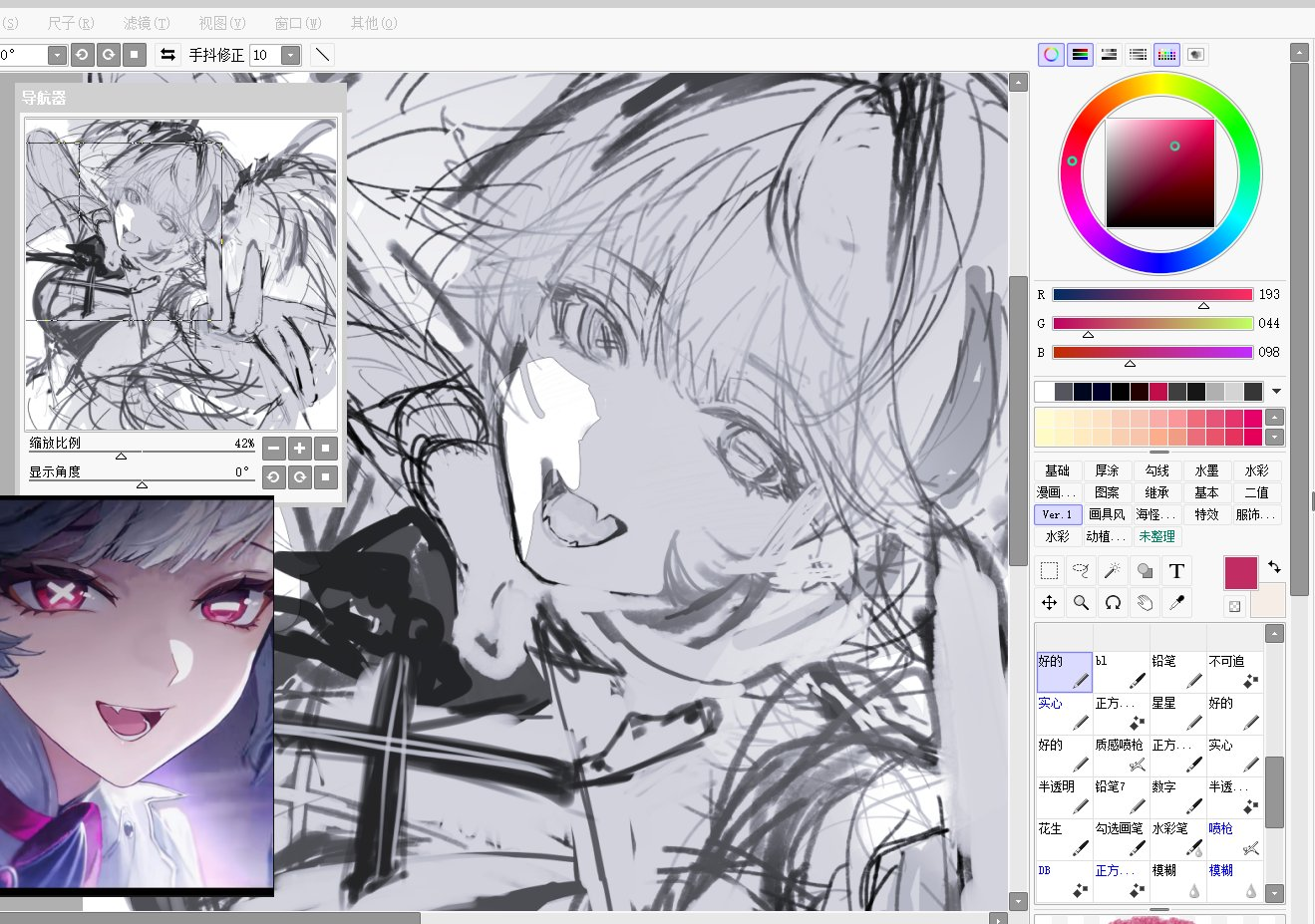Reset view rotation in top toolbar
Screen dimensions: 1315x924
(135, 55)
